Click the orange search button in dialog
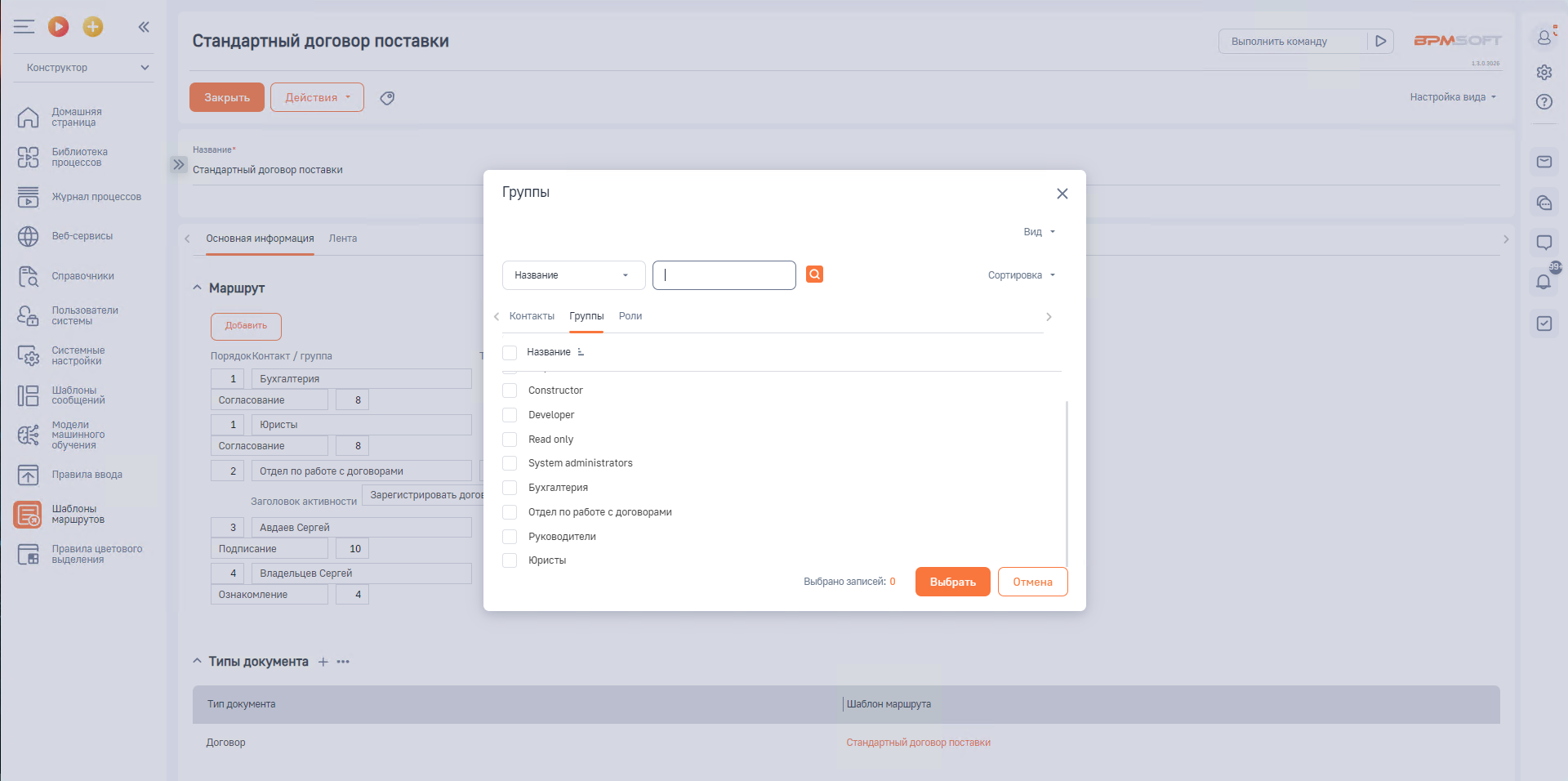The height and width of the screenshot is (781, 1568). point(814,274)
